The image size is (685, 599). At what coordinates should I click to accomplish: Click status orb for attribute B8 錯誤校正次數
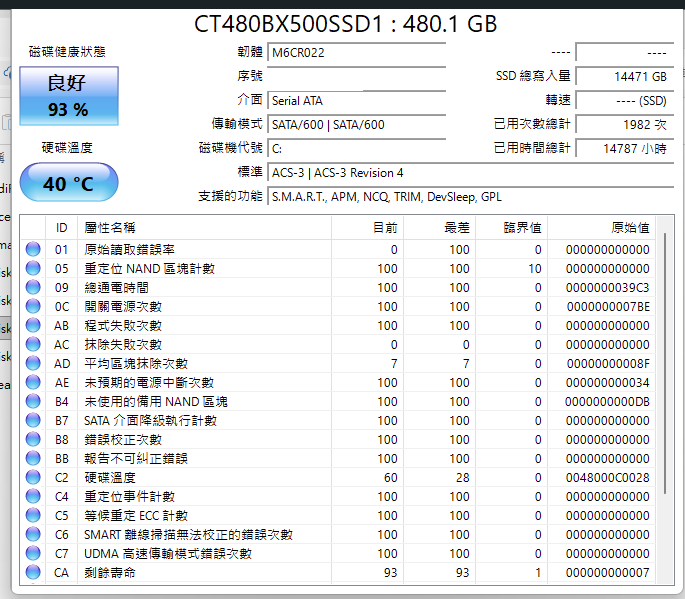(x=33, y=440)
